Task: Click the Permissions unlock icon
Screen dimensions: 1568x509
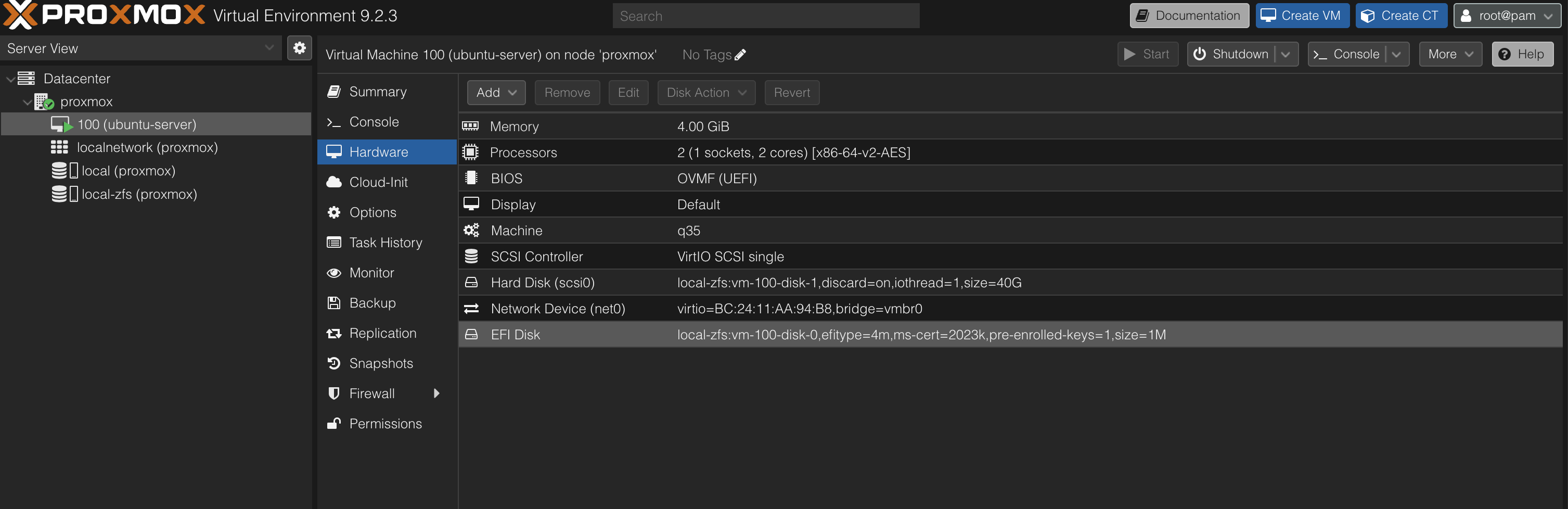Action: point(333,423)
